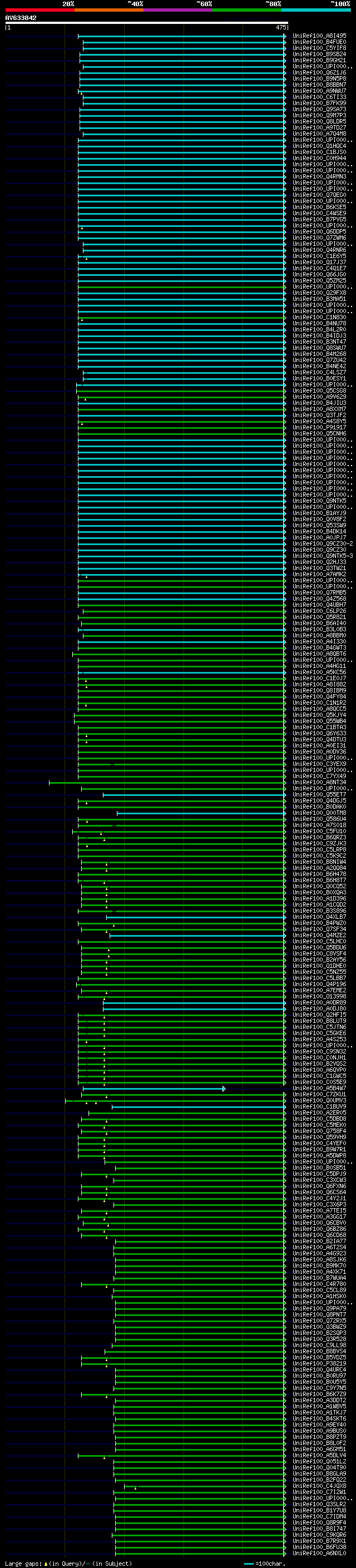Click the cyan =100char. scale legend marker

(x=248, y=1564)
